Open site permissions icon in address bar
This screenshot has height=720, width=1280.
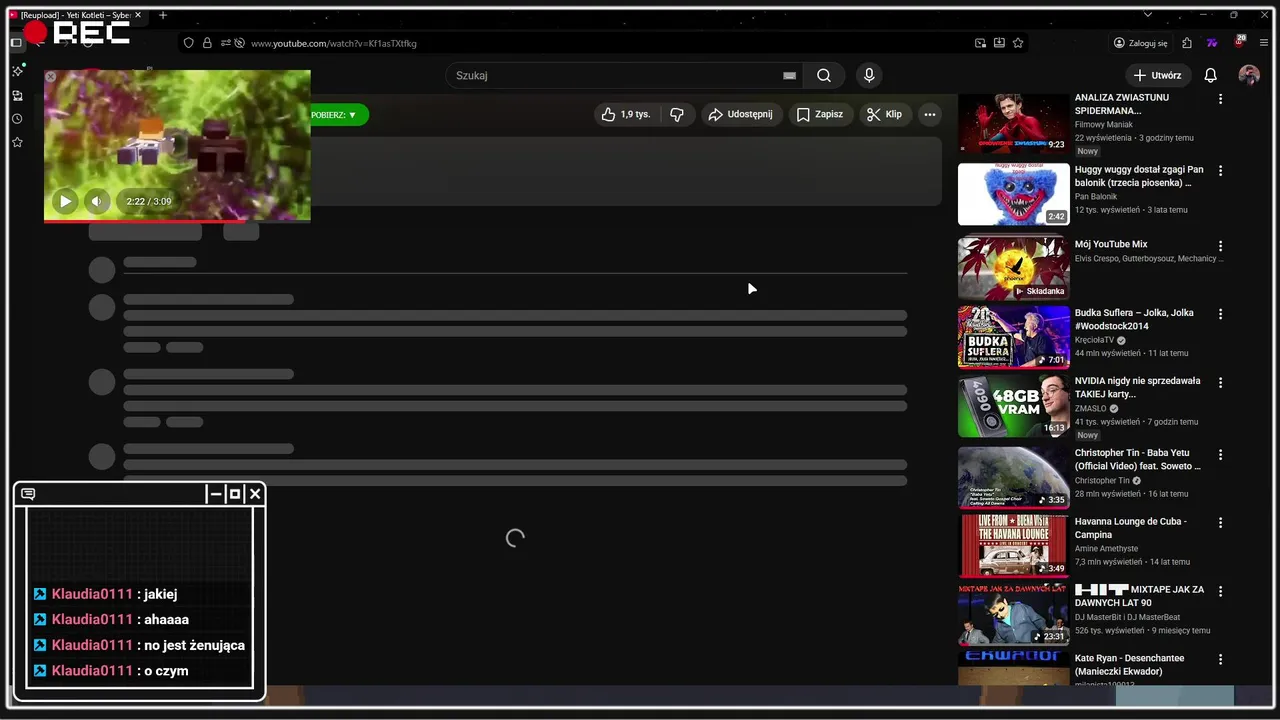click(226, 43)
